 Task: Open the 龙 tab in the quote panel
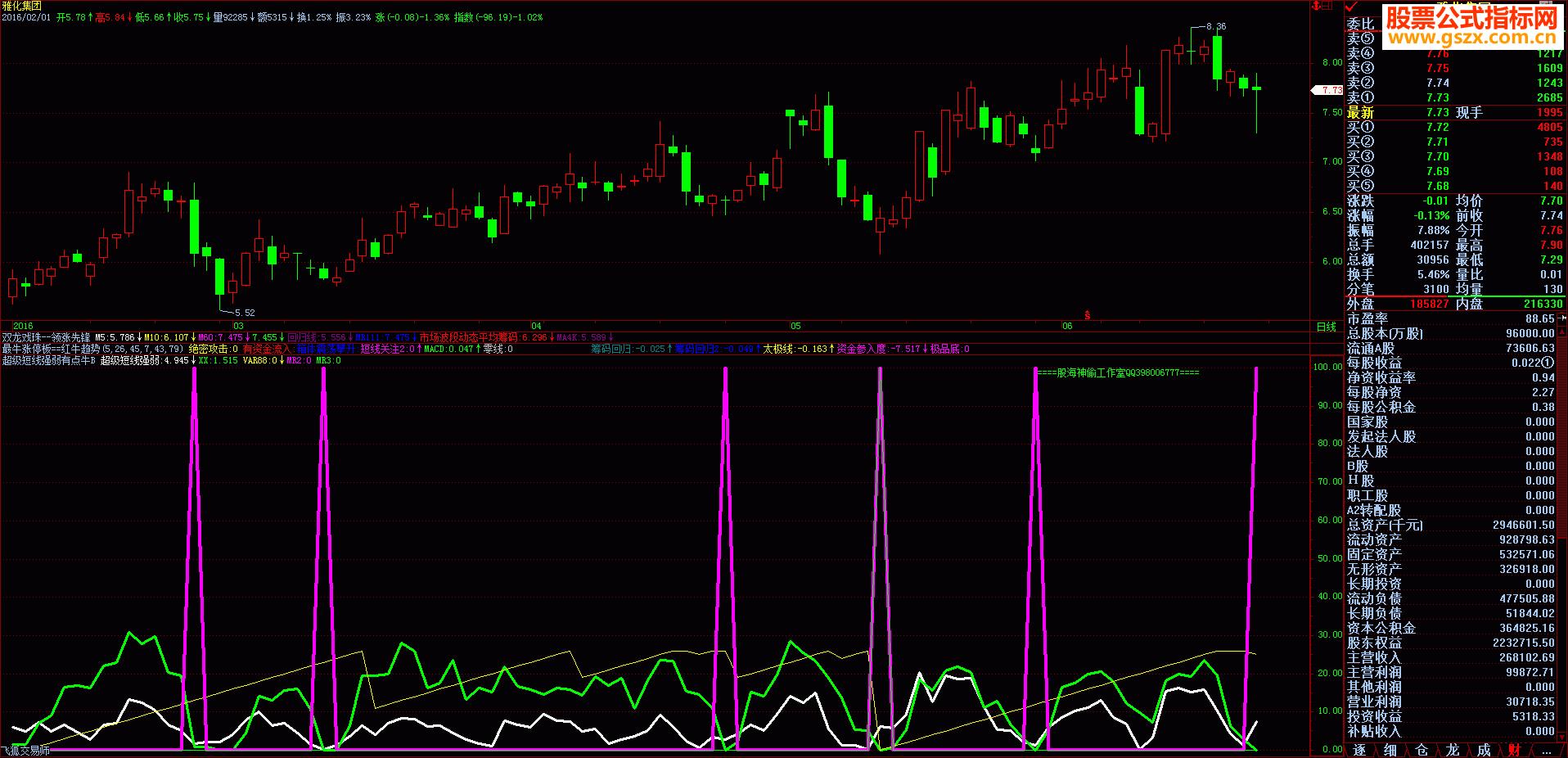coord(1453,750)
